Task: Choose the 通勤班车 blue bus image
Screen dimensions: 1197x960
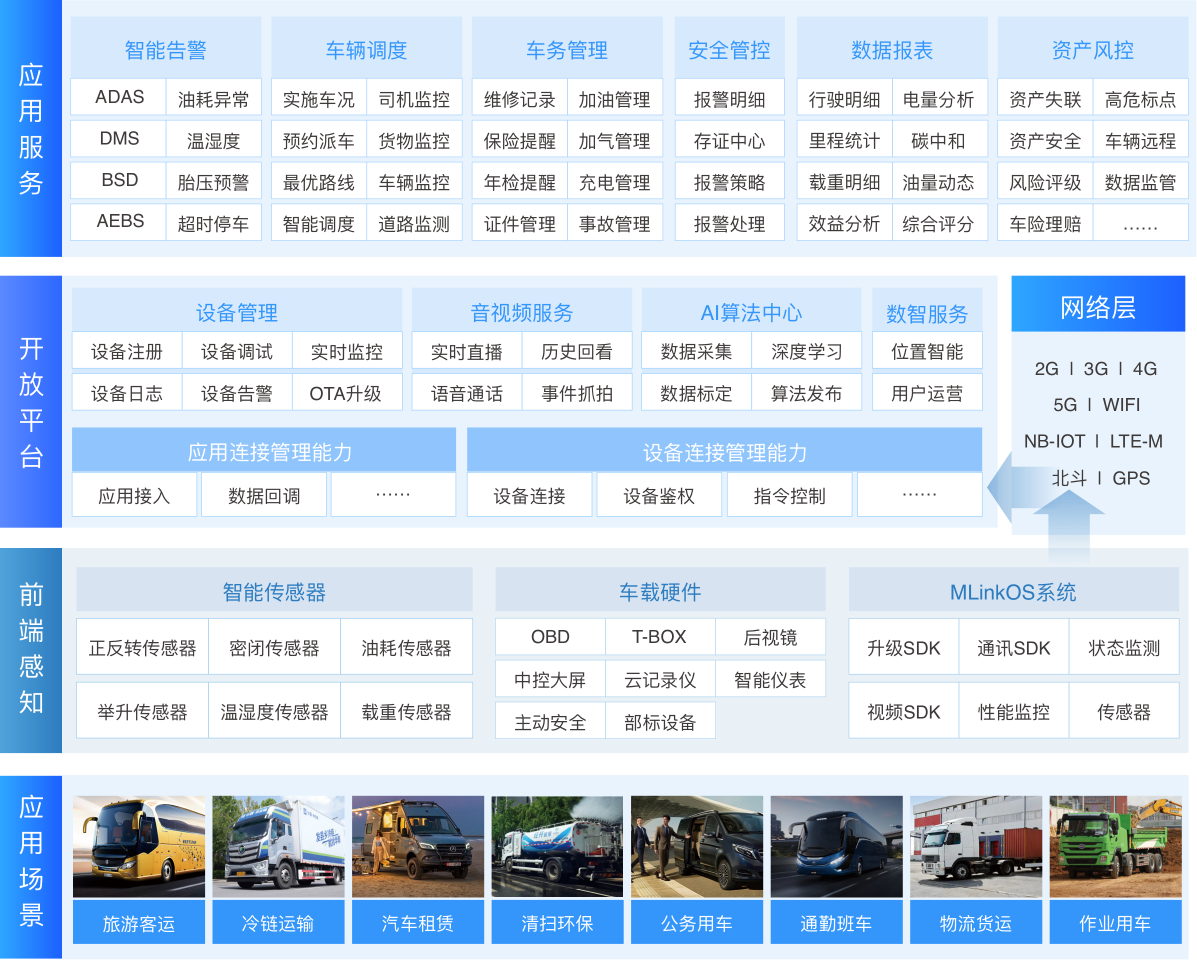Action: click(836, 846)
